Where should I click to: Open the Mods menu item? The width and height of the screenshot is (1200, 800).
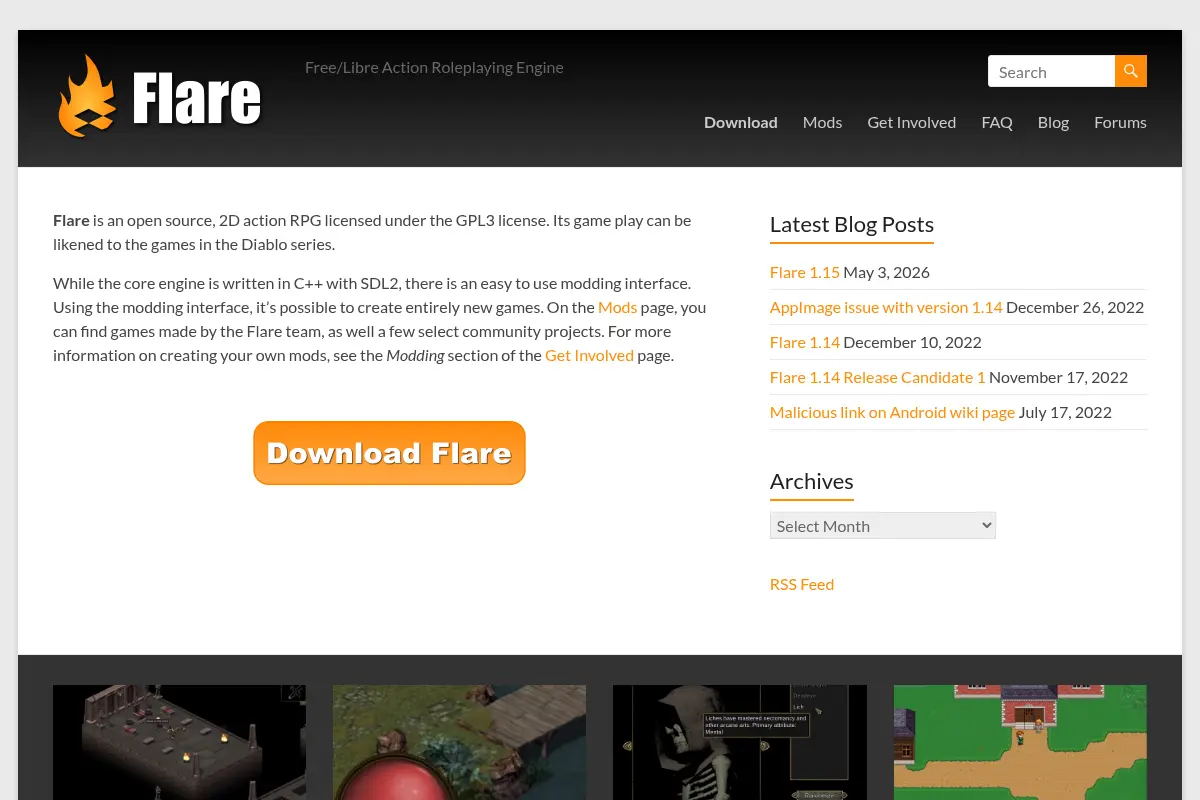click(x=822, y=122)
